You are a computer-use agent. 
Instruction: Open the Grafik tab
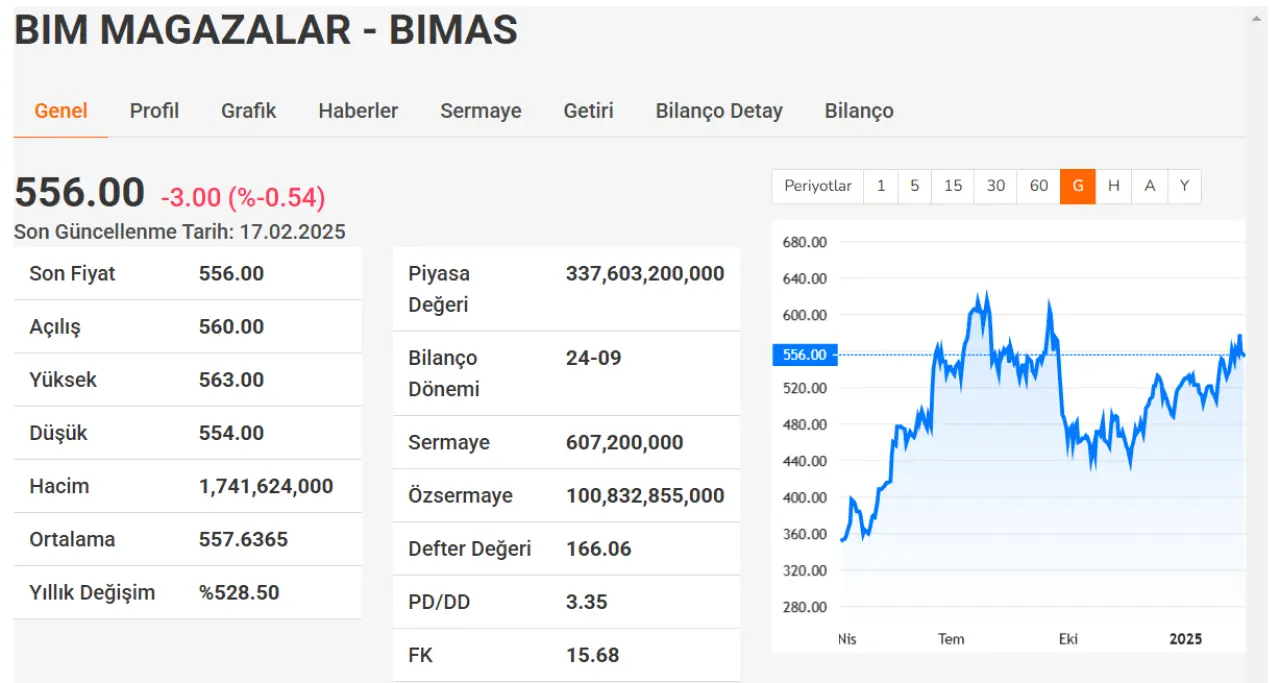(x=248, y=111)
